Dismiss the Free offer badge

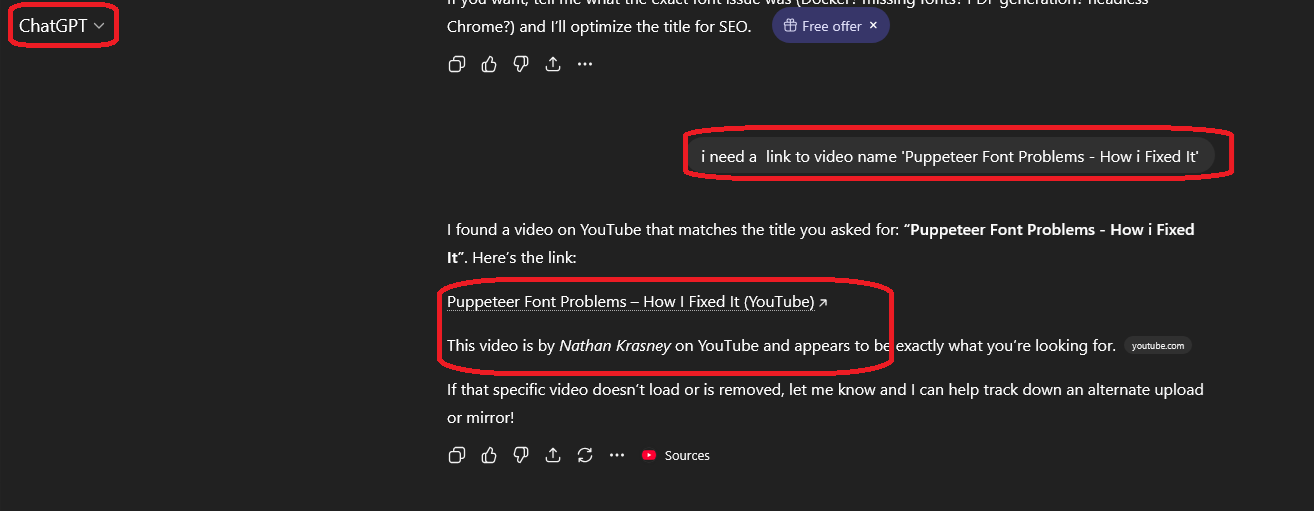tap(873, 26)
